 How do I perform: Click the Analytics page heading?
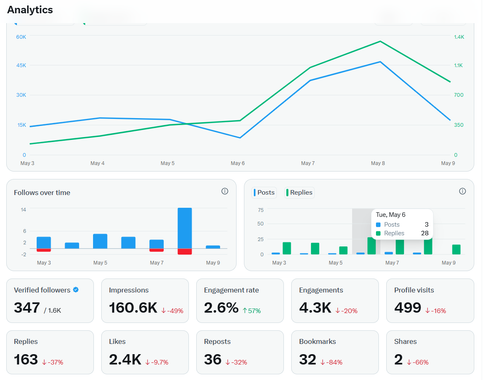[x=30, y=10]
